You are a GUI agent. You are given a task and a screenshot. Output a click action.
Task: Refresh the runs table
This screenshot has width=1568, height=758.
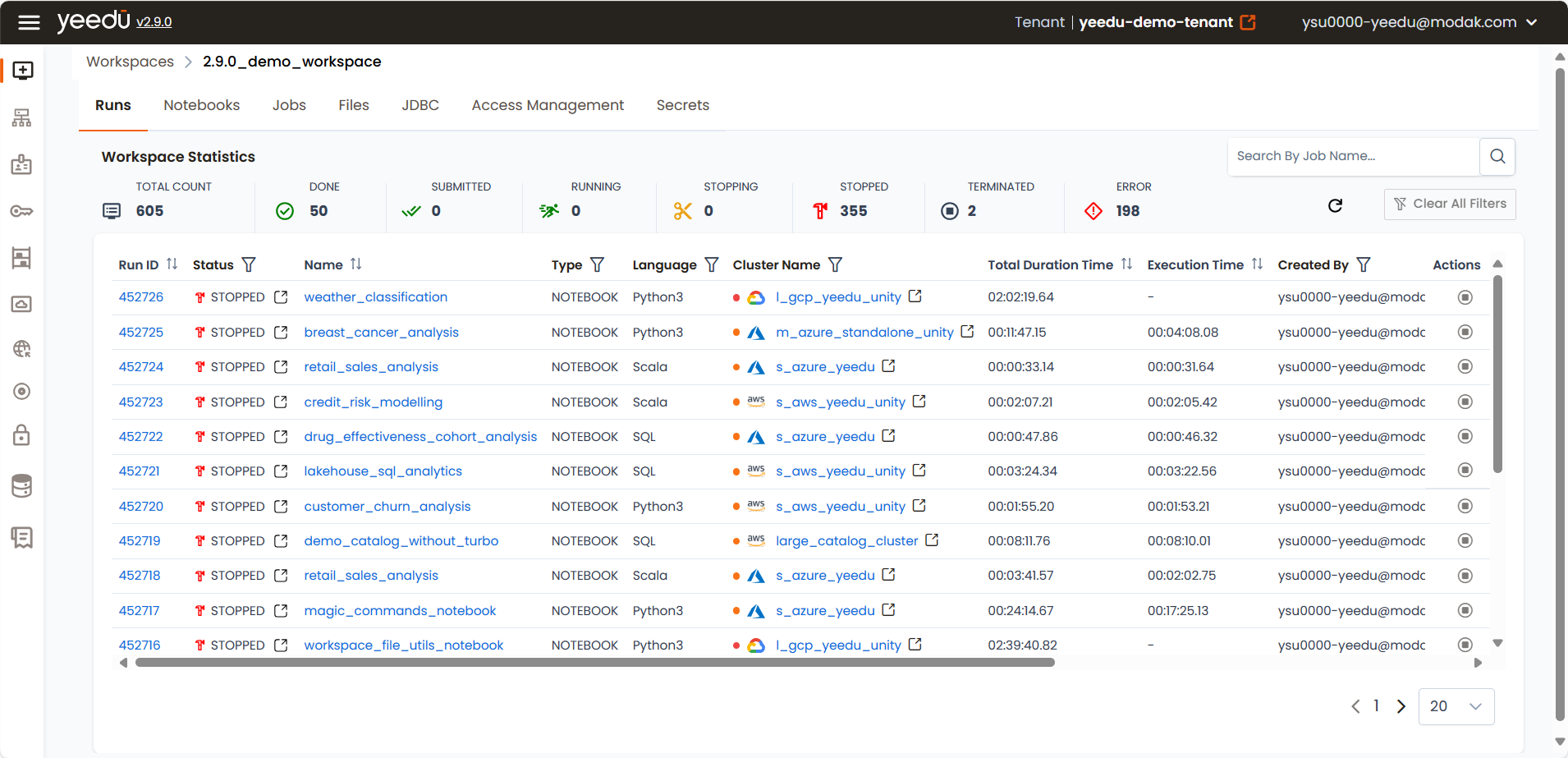[x=1336, y=205]
